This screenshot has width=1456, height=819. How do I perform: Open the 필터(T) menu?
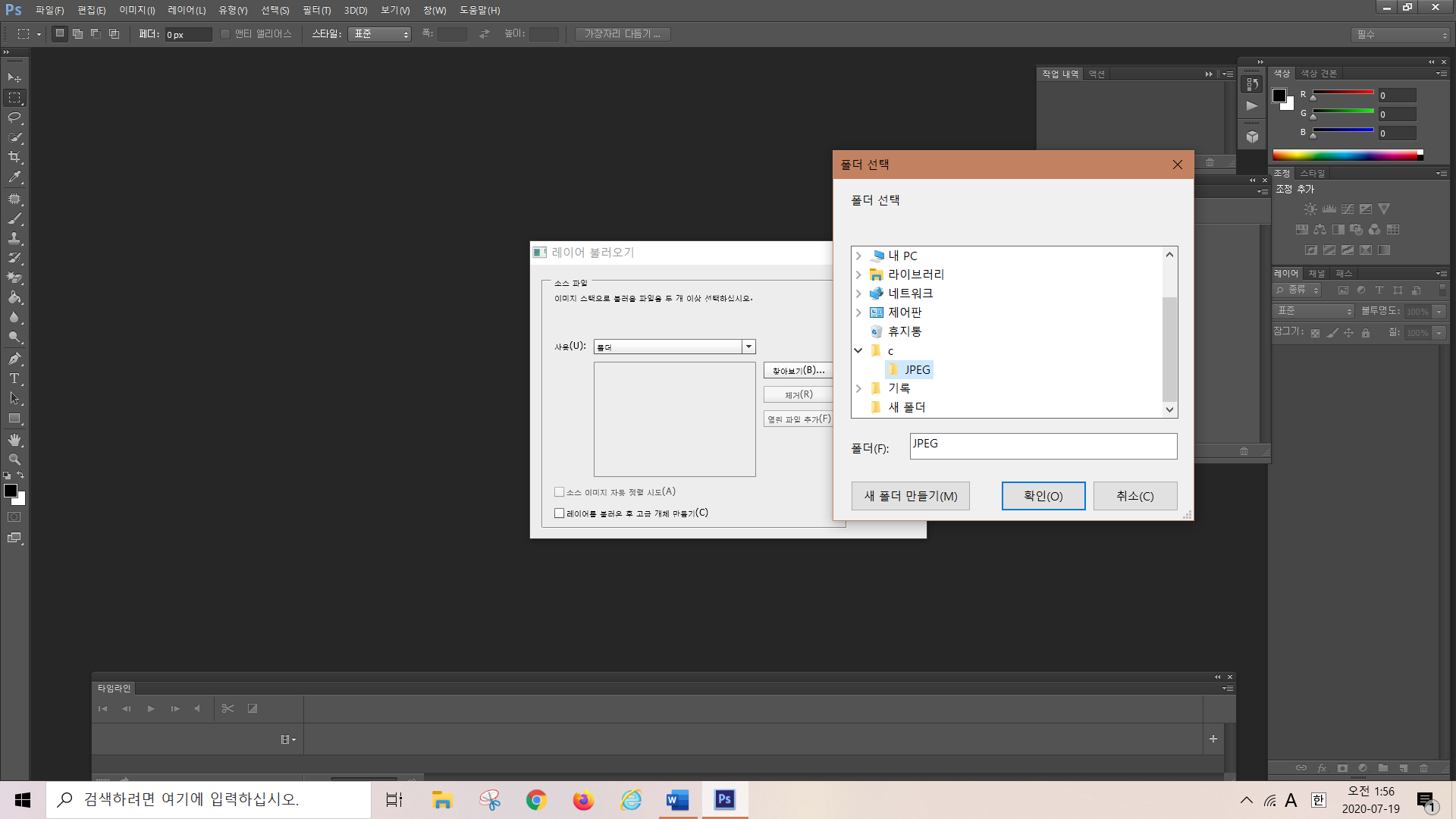coord(316,10)
